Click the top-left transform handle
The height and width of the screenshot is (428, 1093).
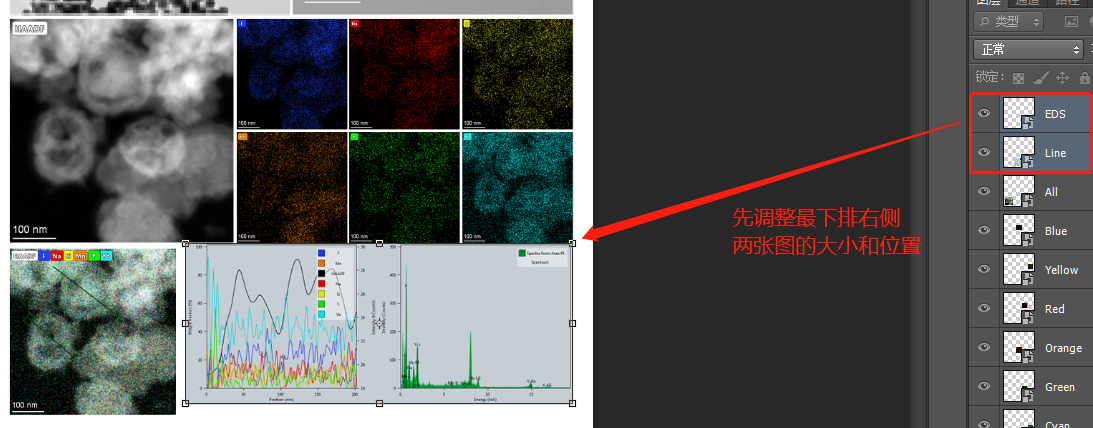pos(185,243)
